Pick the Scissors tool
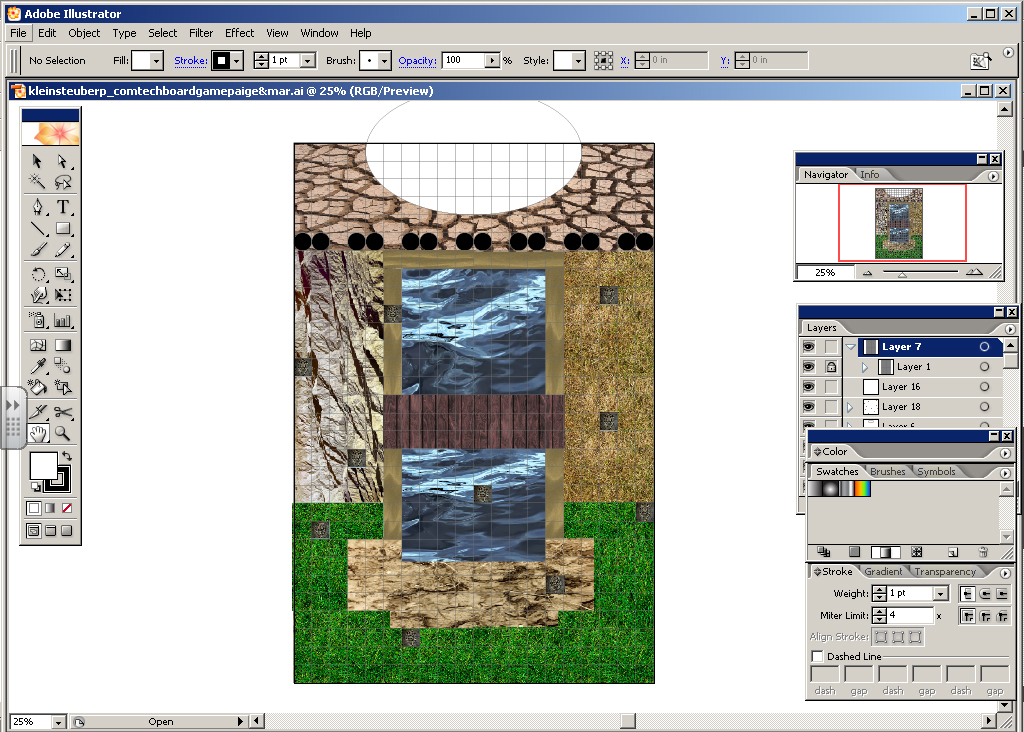 click(63, 411)
